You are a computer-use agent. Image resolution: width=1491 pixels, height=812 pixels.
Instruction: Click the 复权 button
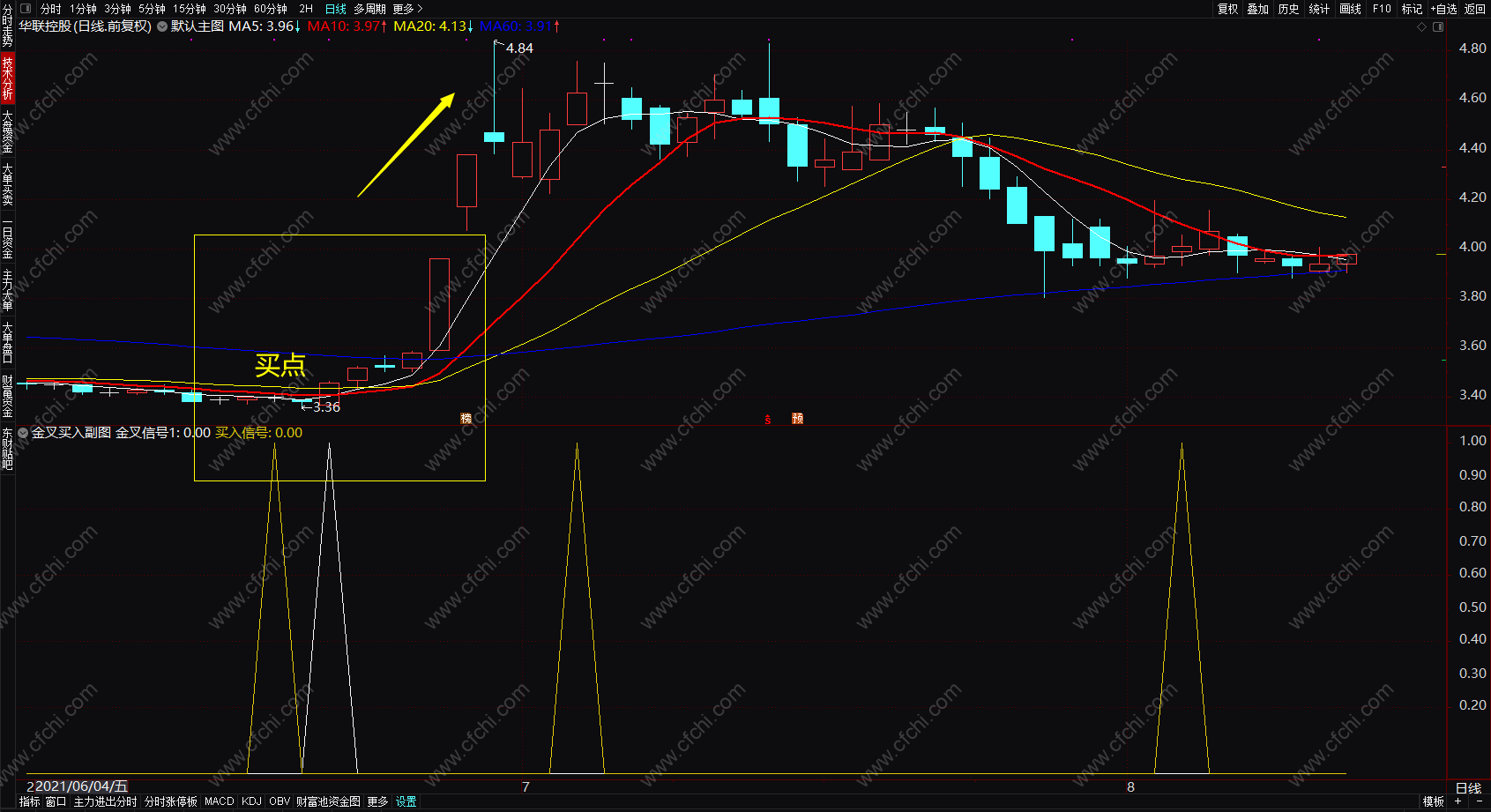coord(1228,9)
